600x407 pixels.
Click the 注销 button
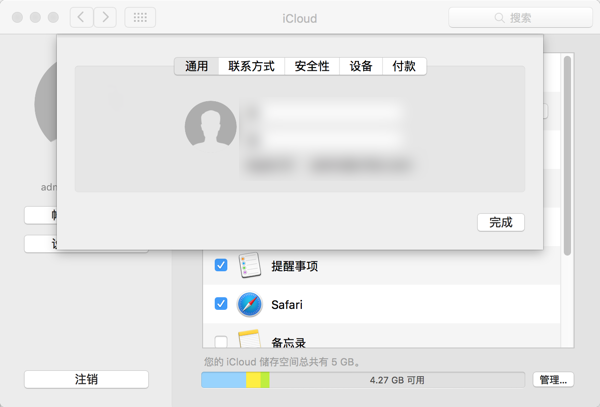point(86,379)
